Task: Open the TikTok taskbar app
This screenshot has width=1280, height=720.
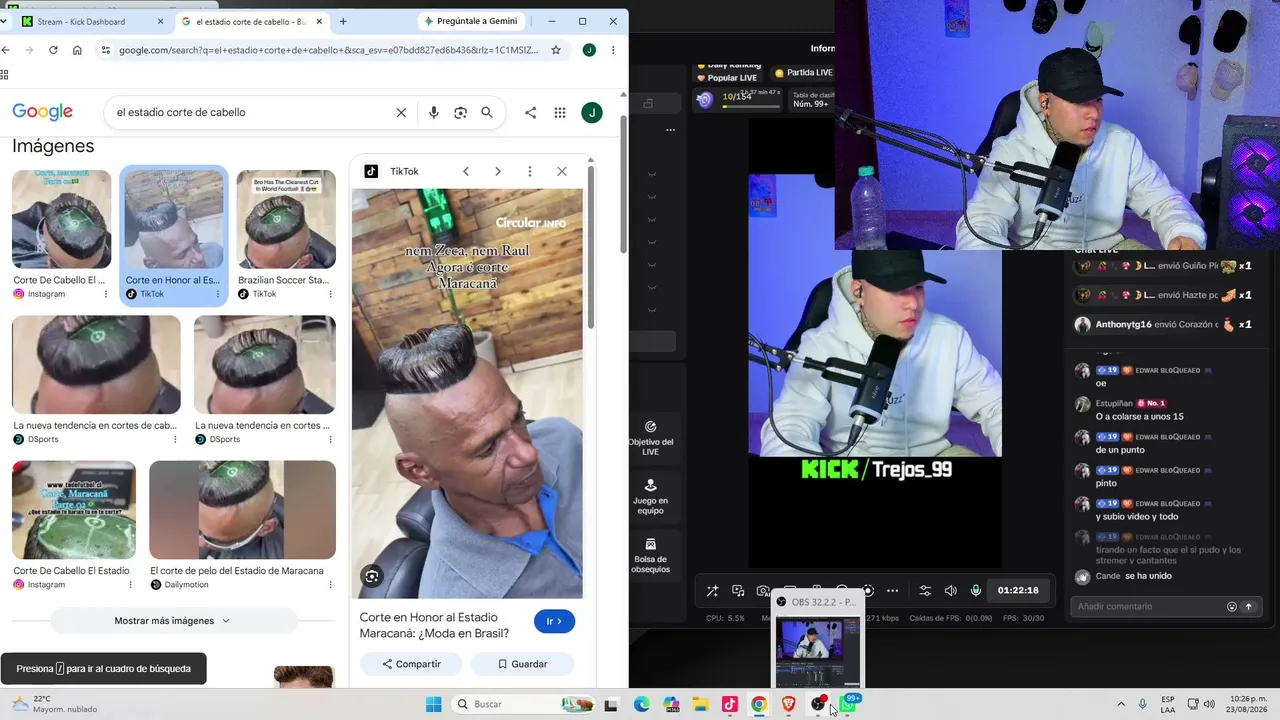Action: click(x=730, y=705)
